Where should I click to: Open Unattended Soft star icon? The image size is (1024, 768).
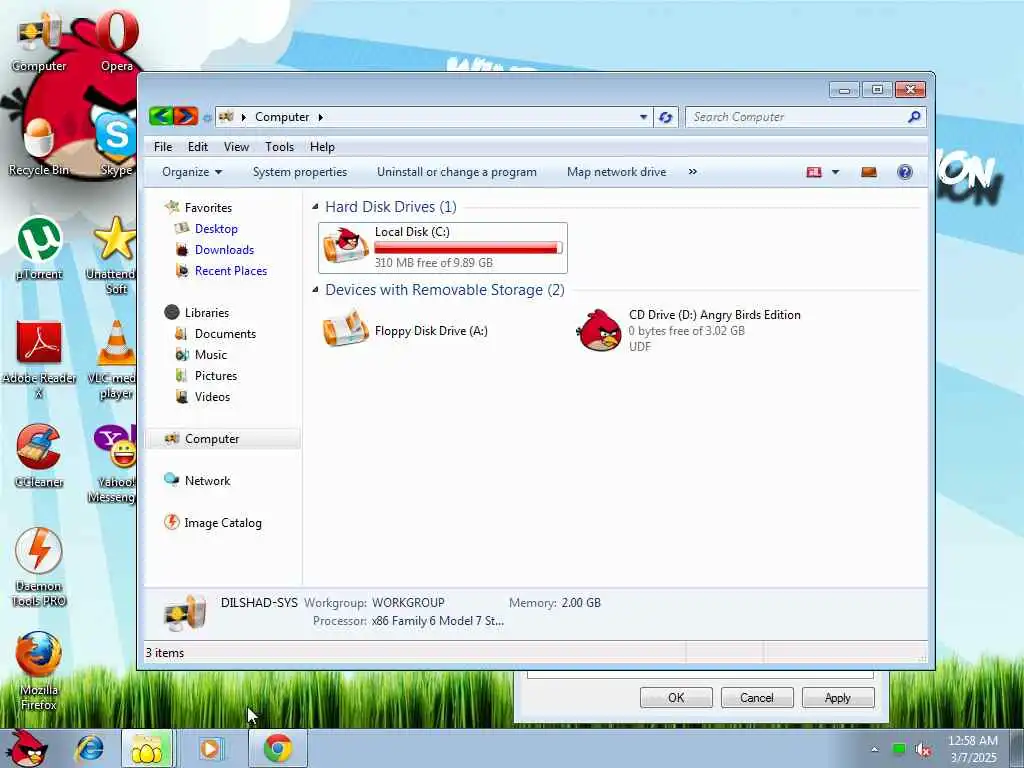(x=112, y=255)
